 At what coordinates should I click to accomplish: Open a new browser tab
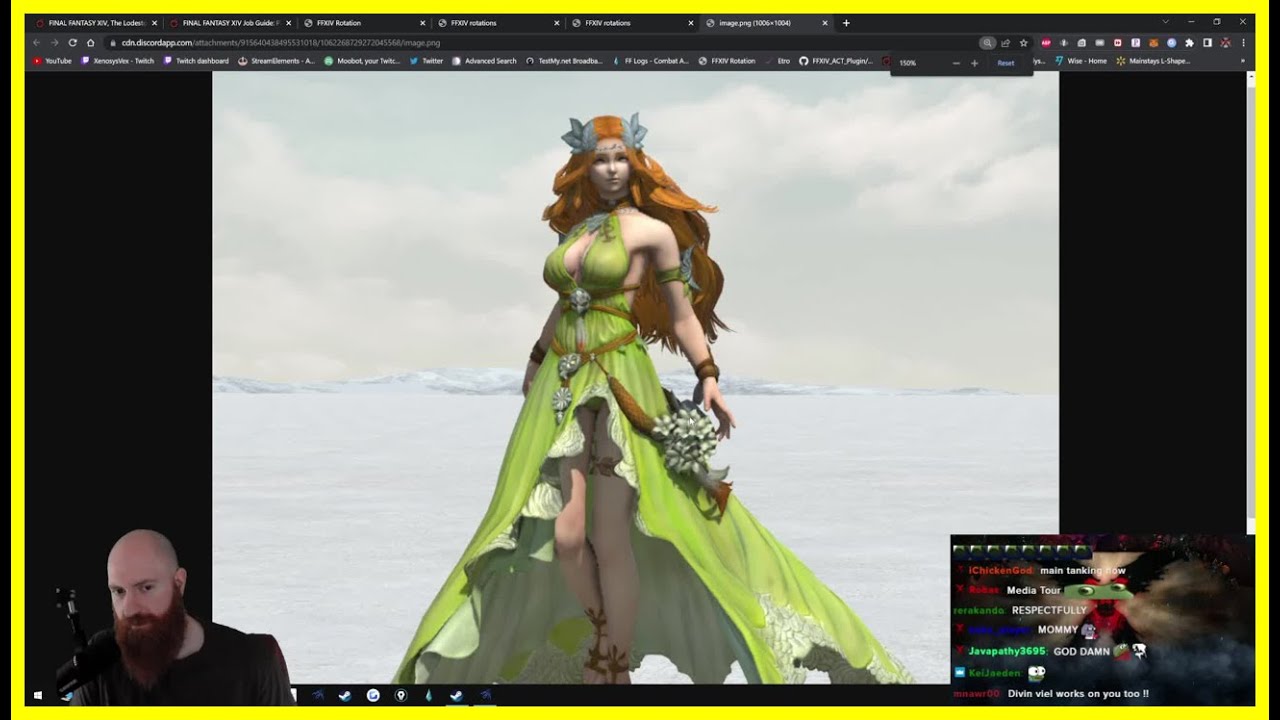[x=846, y=23]
